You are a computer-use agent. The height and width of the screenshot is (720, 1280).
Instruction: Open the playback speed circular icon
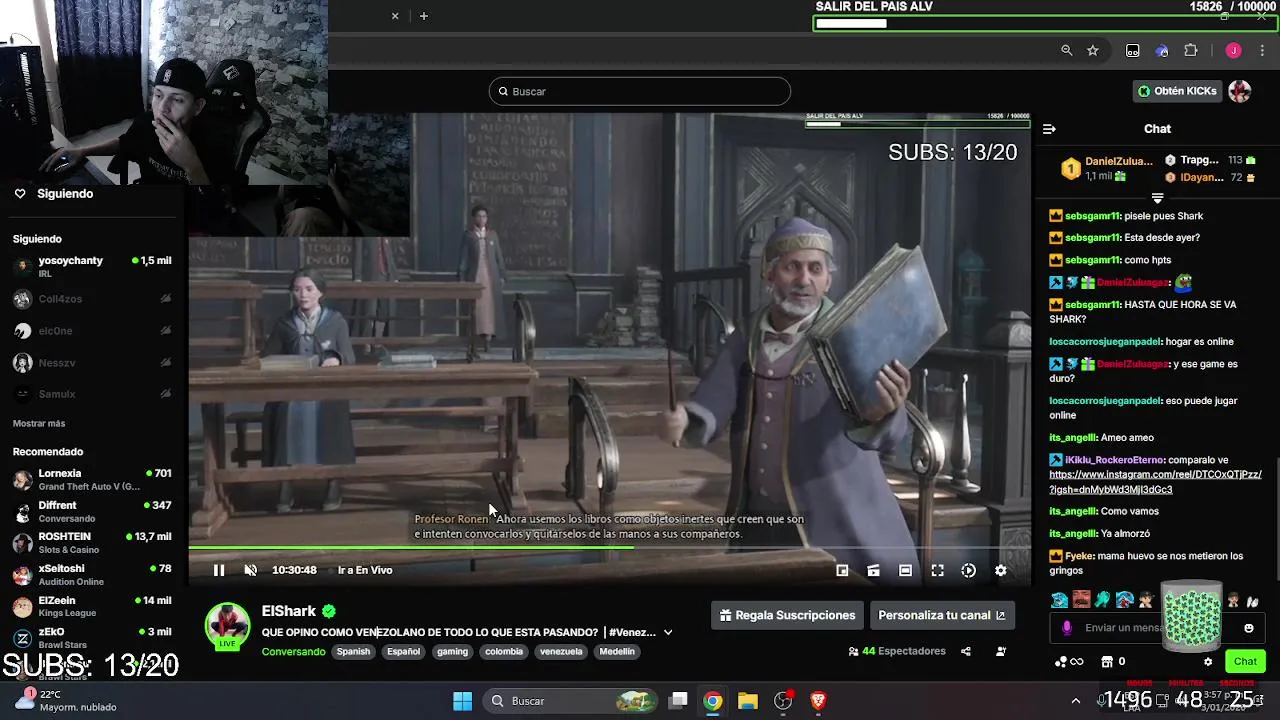(969, 570)
